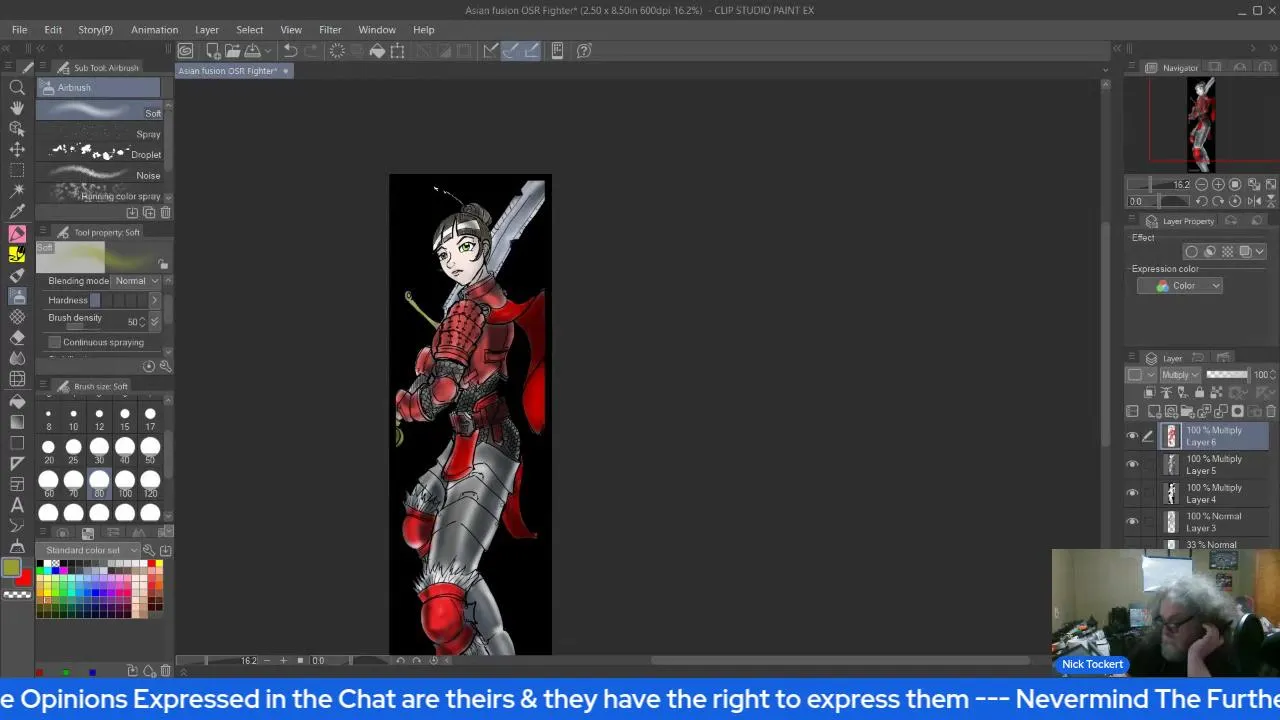Open the Effect panel more options arrow
This screenshot has width=1280, height=720.
pyautogui.click(x=1259, y=252)
